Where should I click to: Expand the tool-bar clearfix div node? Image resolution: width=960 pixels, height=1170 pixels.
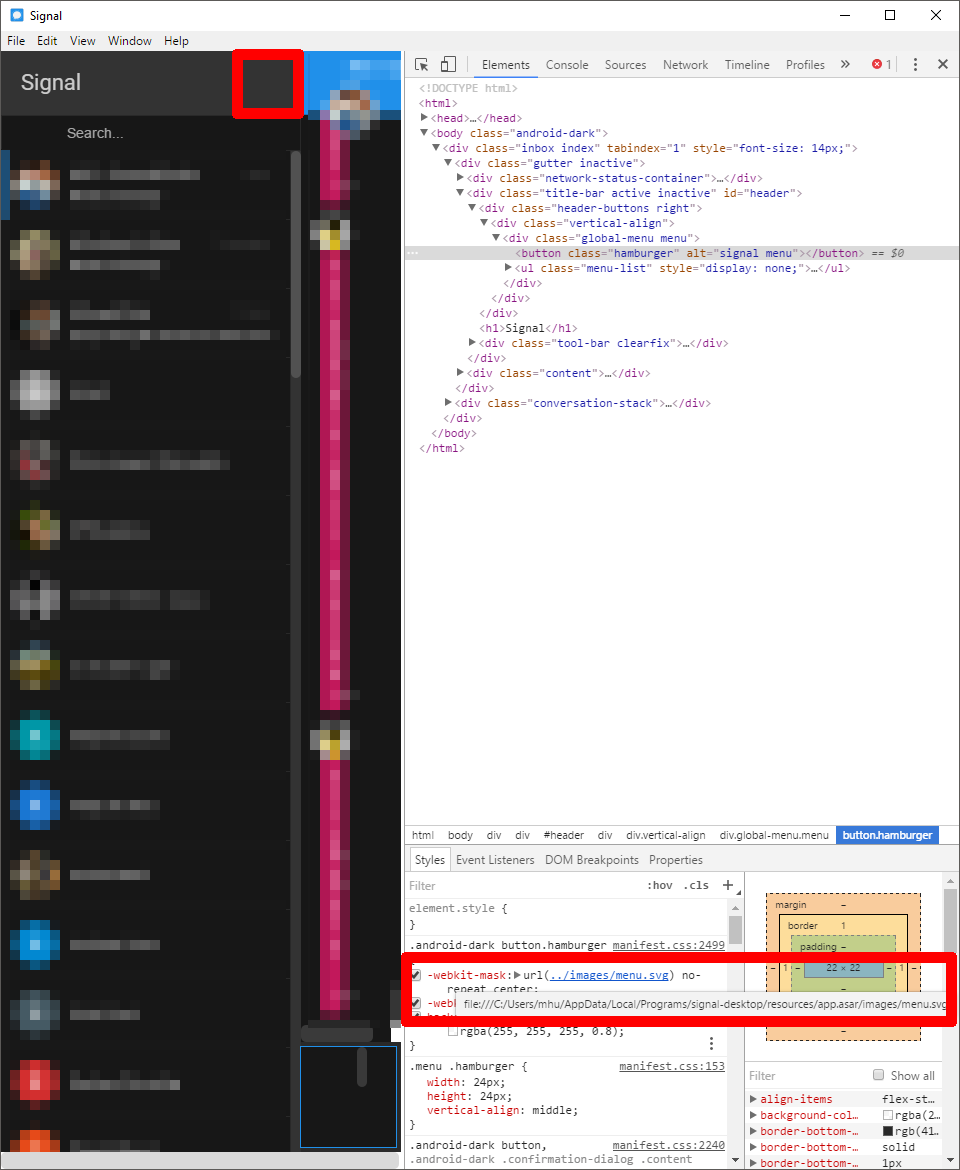tap(472, 342)
